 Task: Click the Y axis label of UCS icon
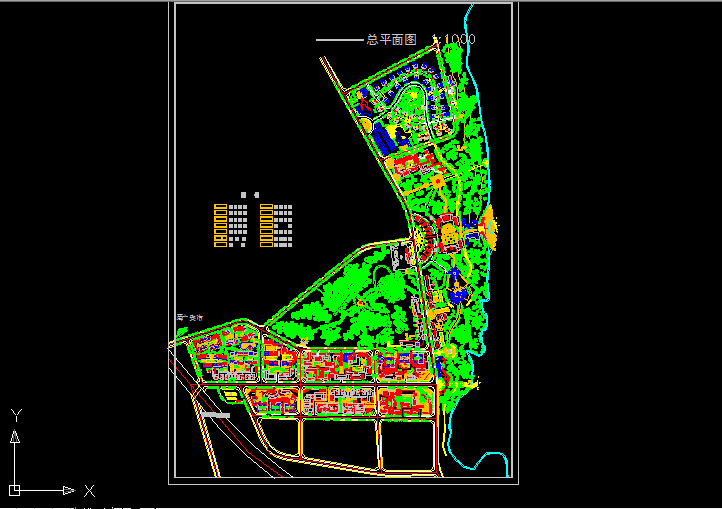tap(16, 415)
